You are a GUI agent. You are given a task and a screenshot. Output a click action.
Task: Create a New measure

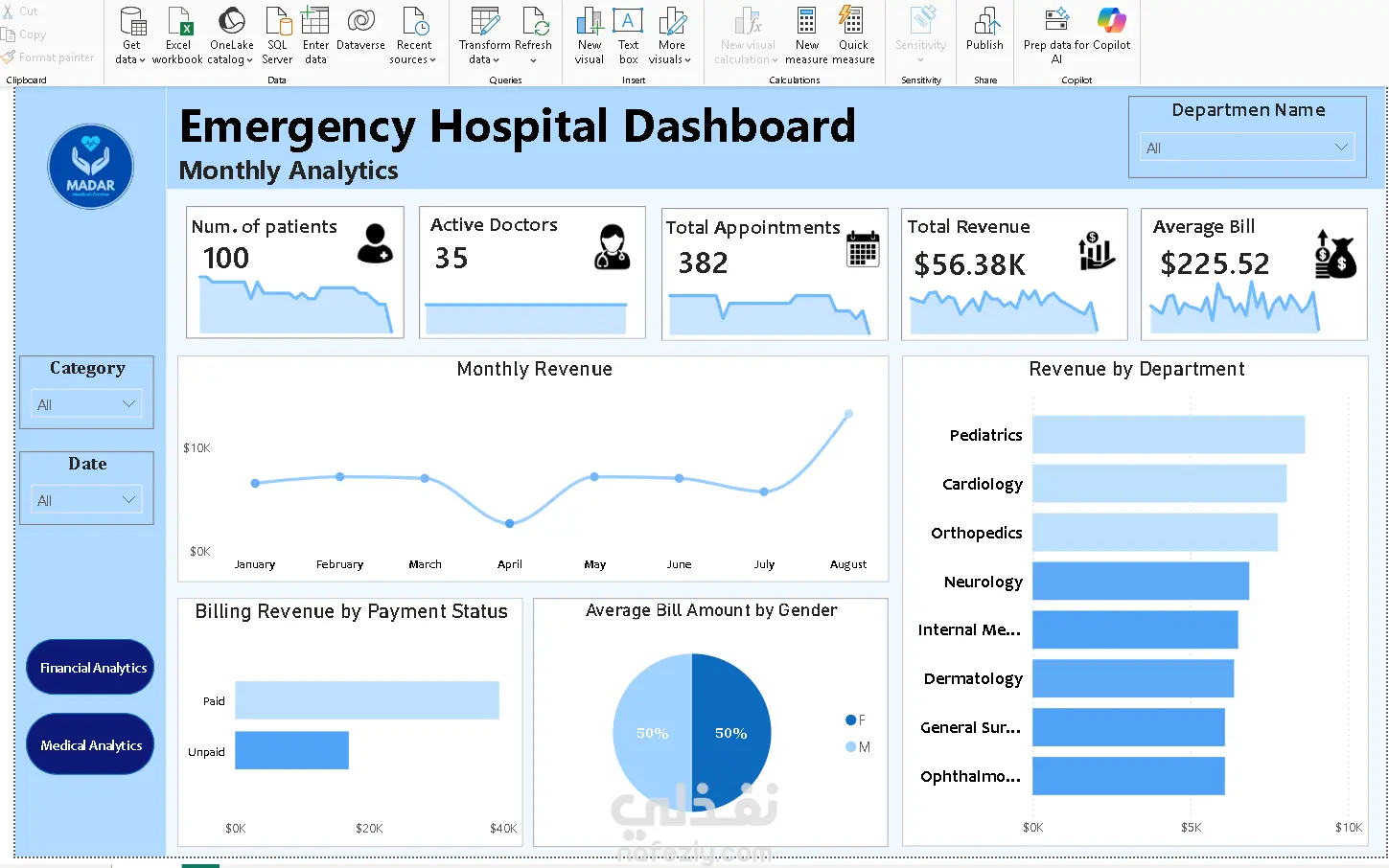coord(806,35)
